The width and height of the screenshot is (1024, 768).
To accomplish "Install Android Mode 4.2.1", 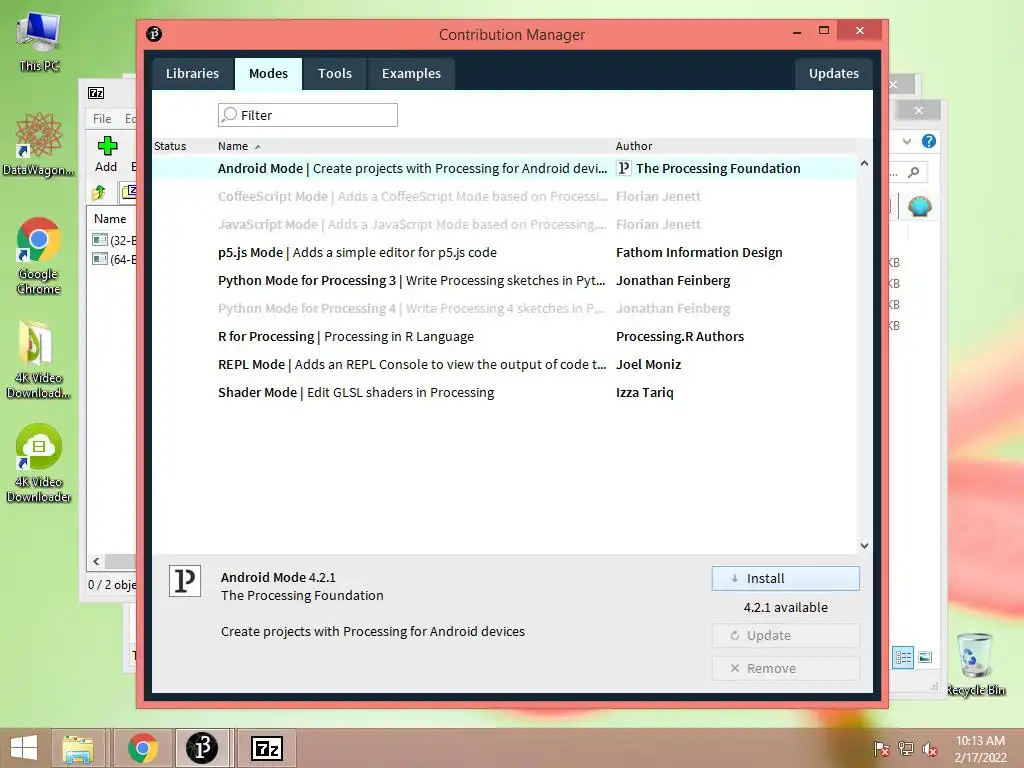I will (786, 579).
